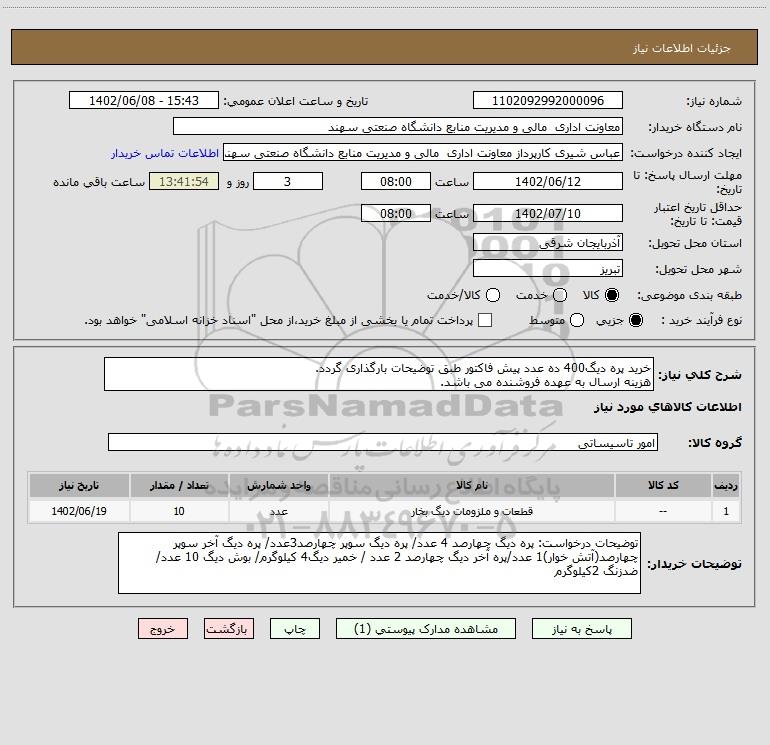Click the price validity date 1402/07/10
770x745 pixels.
point(548,213)
